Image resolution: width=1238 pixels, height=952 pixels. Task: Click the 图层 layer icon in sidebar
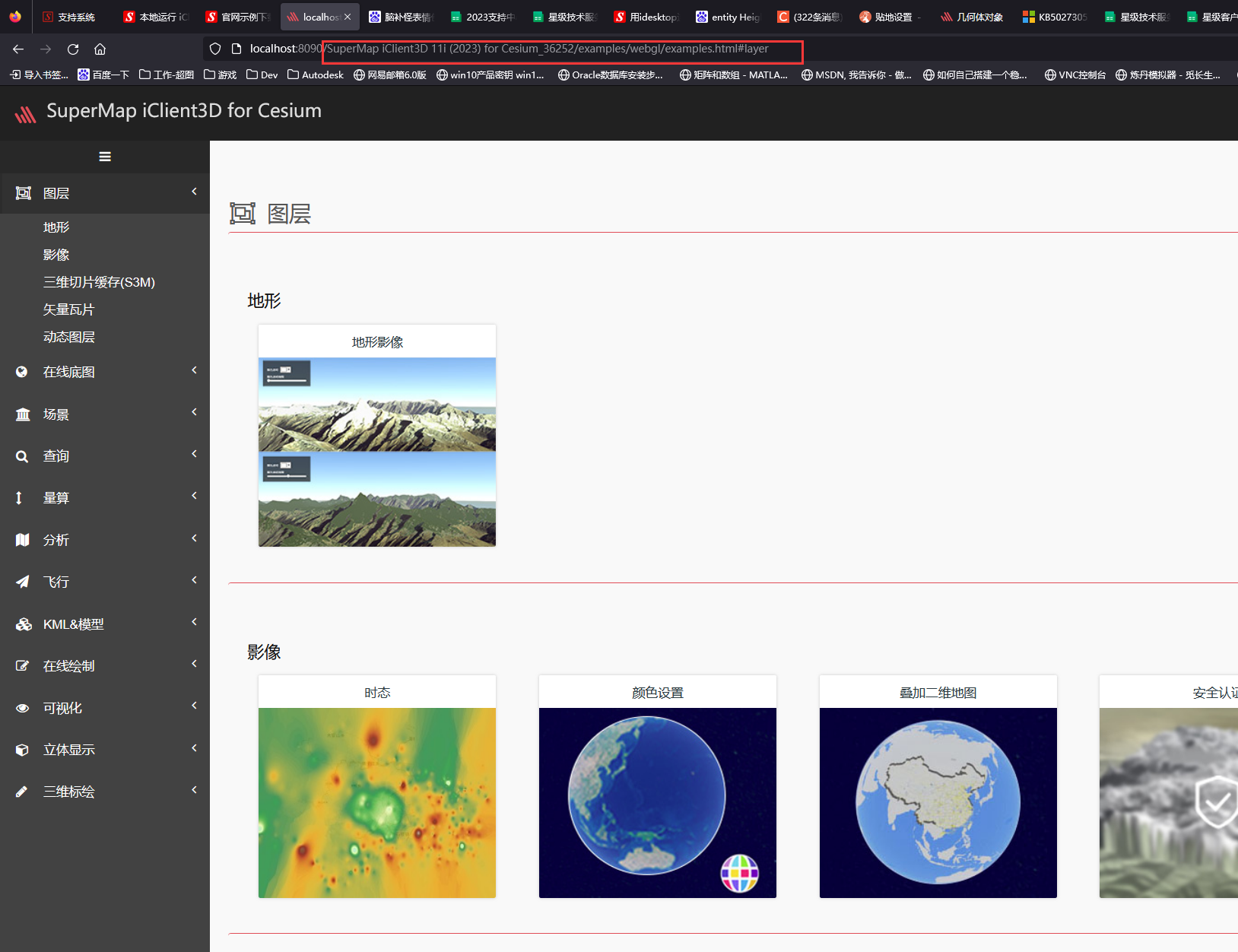click(24, 193)
